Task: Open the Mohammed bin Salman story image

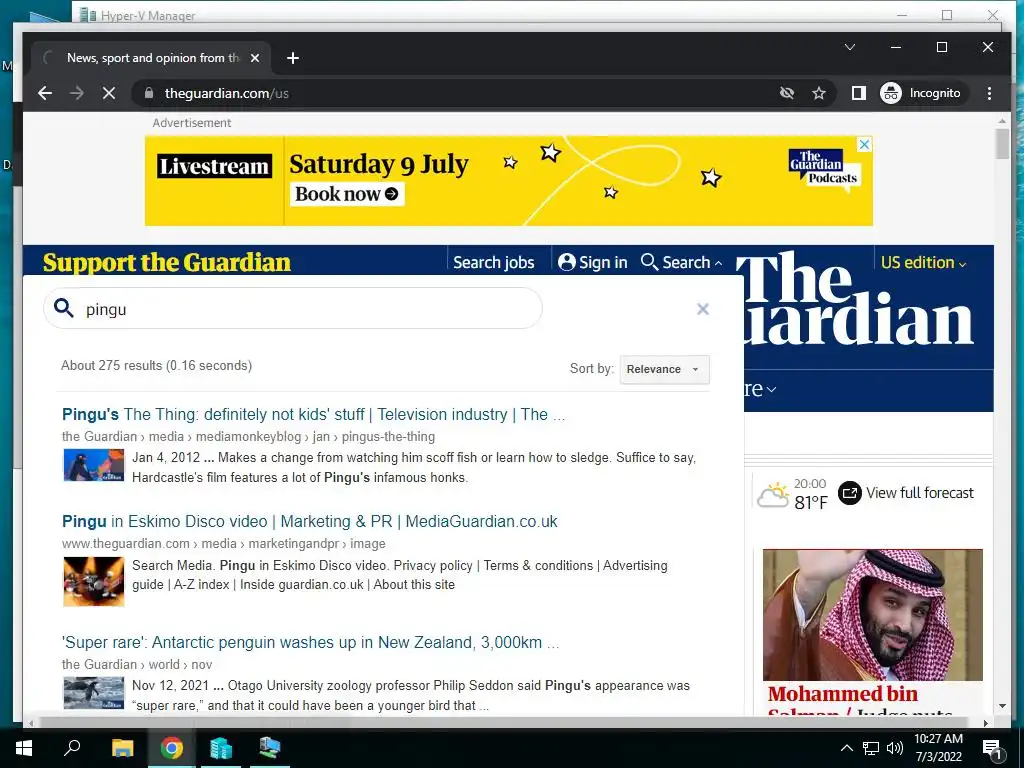Action: click(x=872, y=615)
